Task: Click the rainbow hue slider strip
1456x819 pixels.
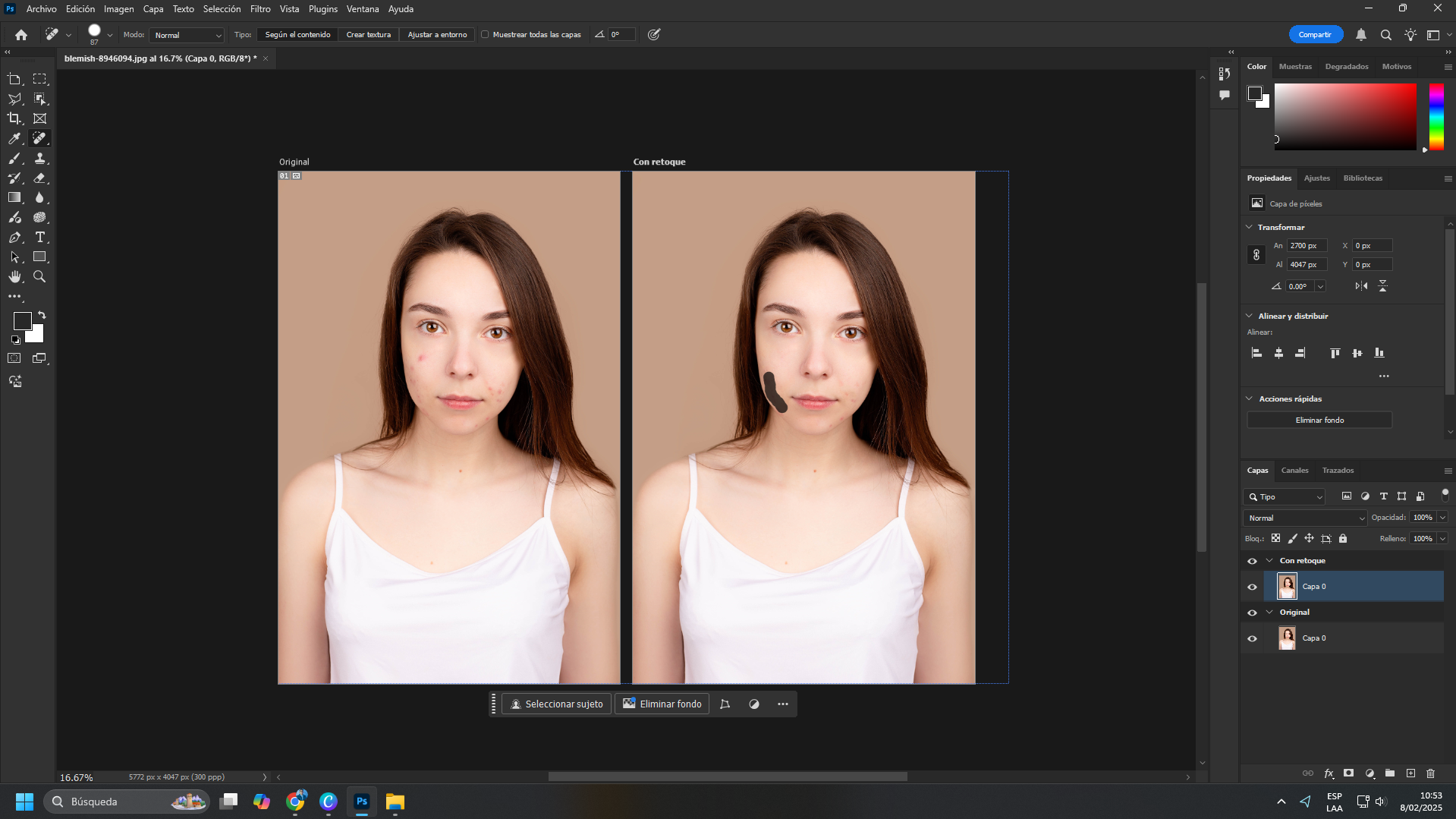Action: (x=1436, y=116)
